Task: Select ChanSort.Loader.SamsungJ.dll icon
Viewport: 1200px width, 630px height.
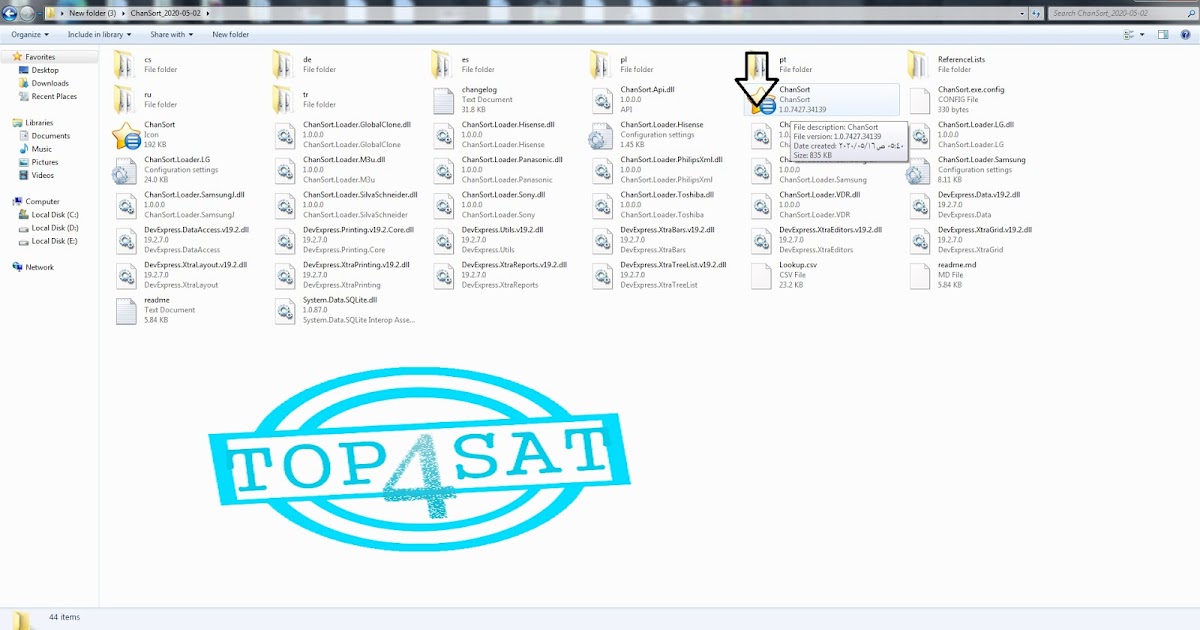Action: tap(125, 205)
